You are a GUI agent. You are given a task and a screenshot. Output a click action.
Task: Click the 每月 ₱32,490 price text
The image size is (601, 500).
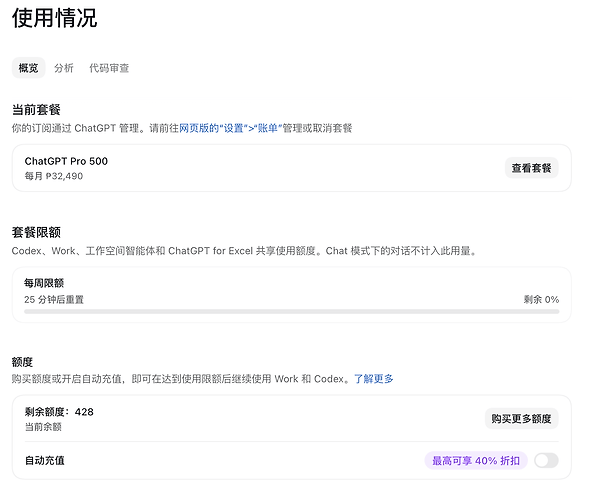[54, 176]
